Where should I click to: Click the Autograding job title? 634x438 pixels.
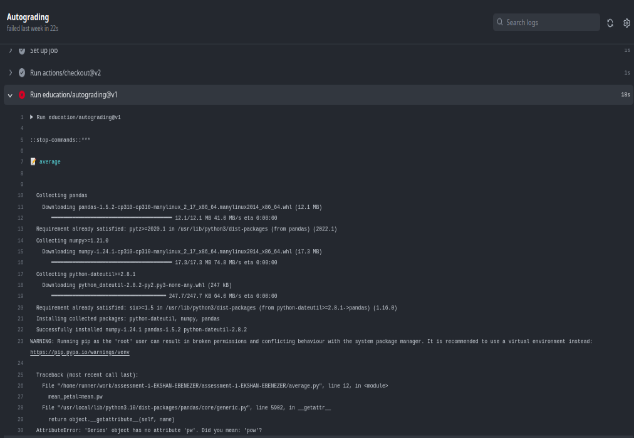tap(28, 17)
